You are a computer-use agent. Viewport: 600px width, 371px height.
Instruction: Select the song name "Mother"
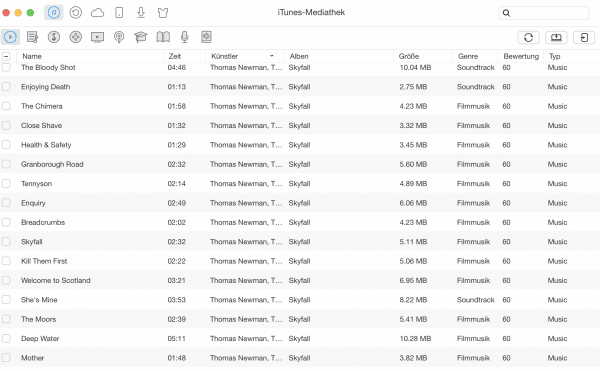click(x=33, y=358)
